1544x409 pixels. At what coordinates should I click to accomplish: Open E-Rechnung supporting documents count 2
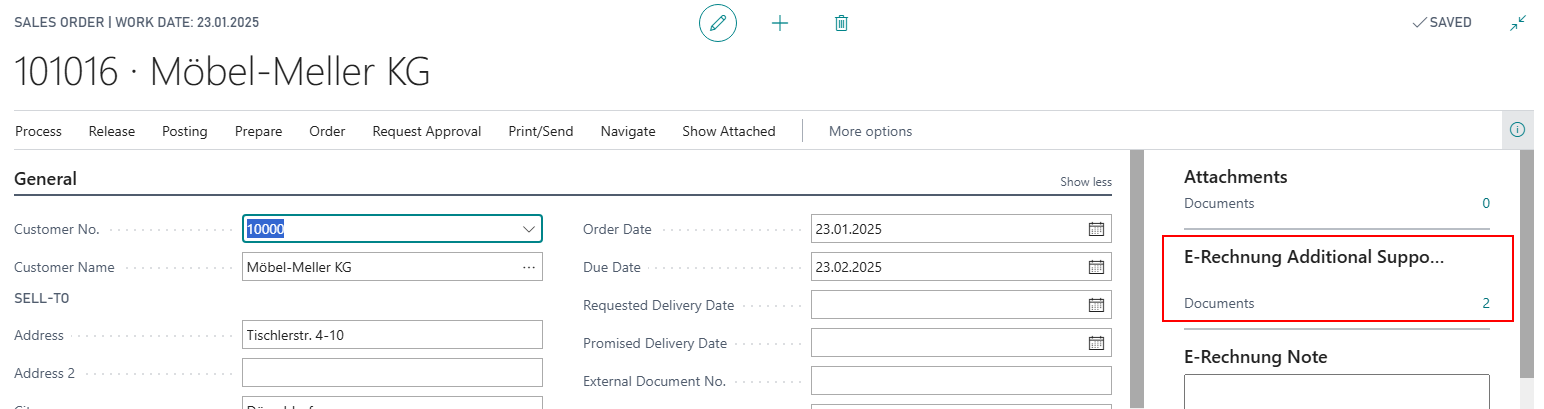[x=1485, y=303]
